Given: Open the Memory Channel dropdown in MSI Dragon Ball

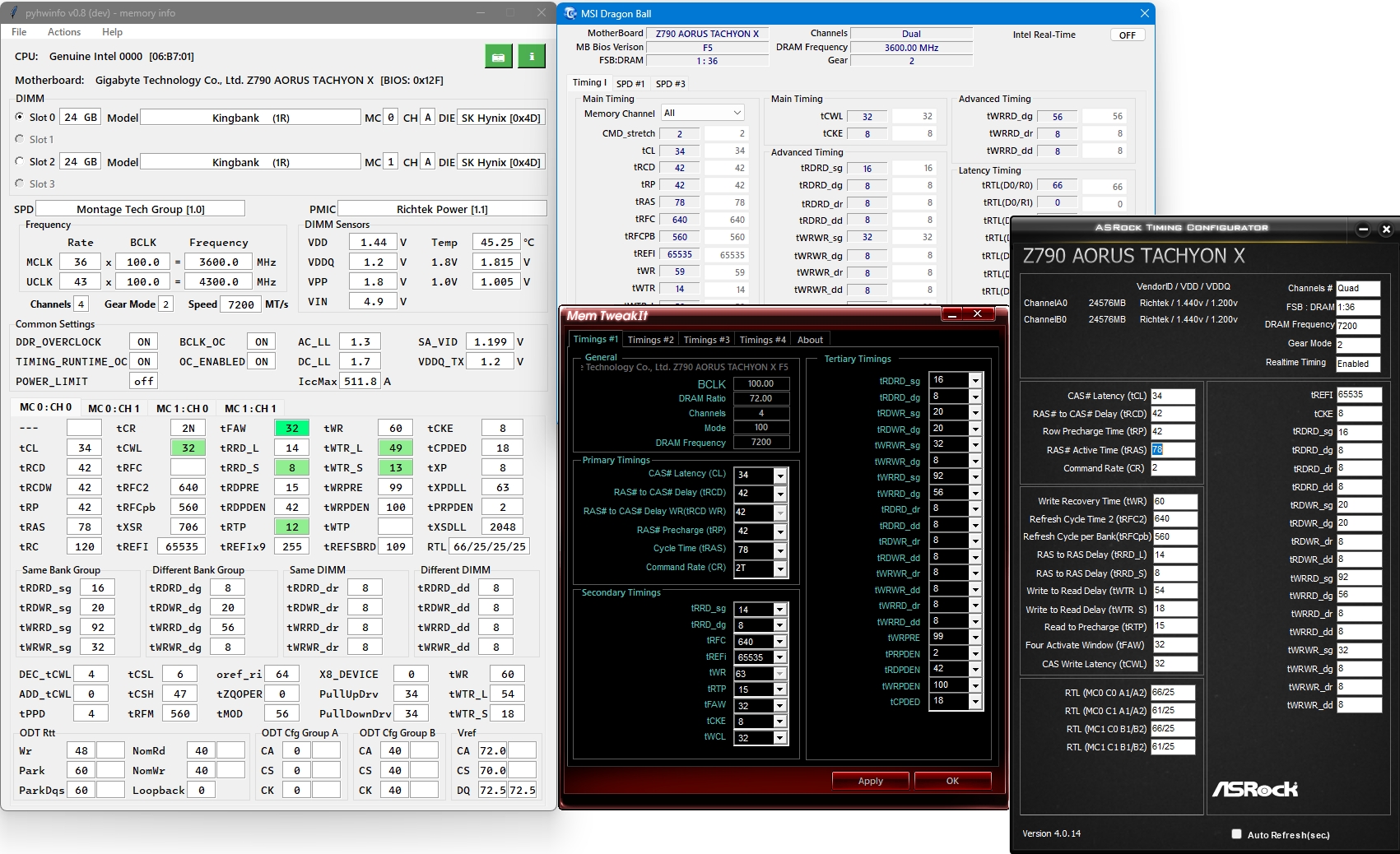Looking at the screenshot, I should pyautogui.click(x=702, y=114).
